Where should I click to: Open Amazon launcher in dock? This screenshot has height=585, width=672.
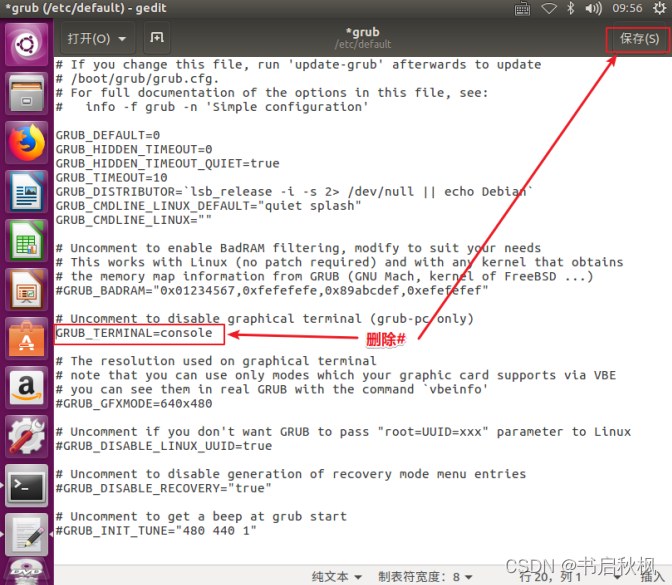(x=27, y=388)
